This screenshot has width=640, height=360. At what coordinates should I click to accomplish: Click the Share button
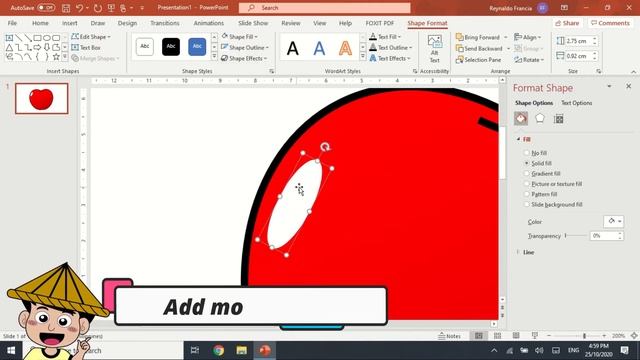click(x=567, y=23)
